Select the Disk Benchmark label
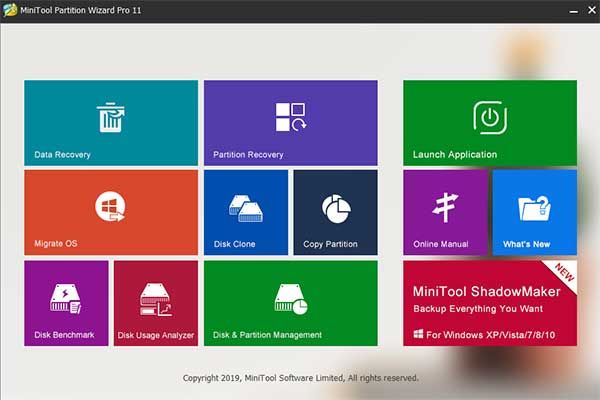This screenshot has width=600, height=400. pyautogui.click(x=64, y=335)
